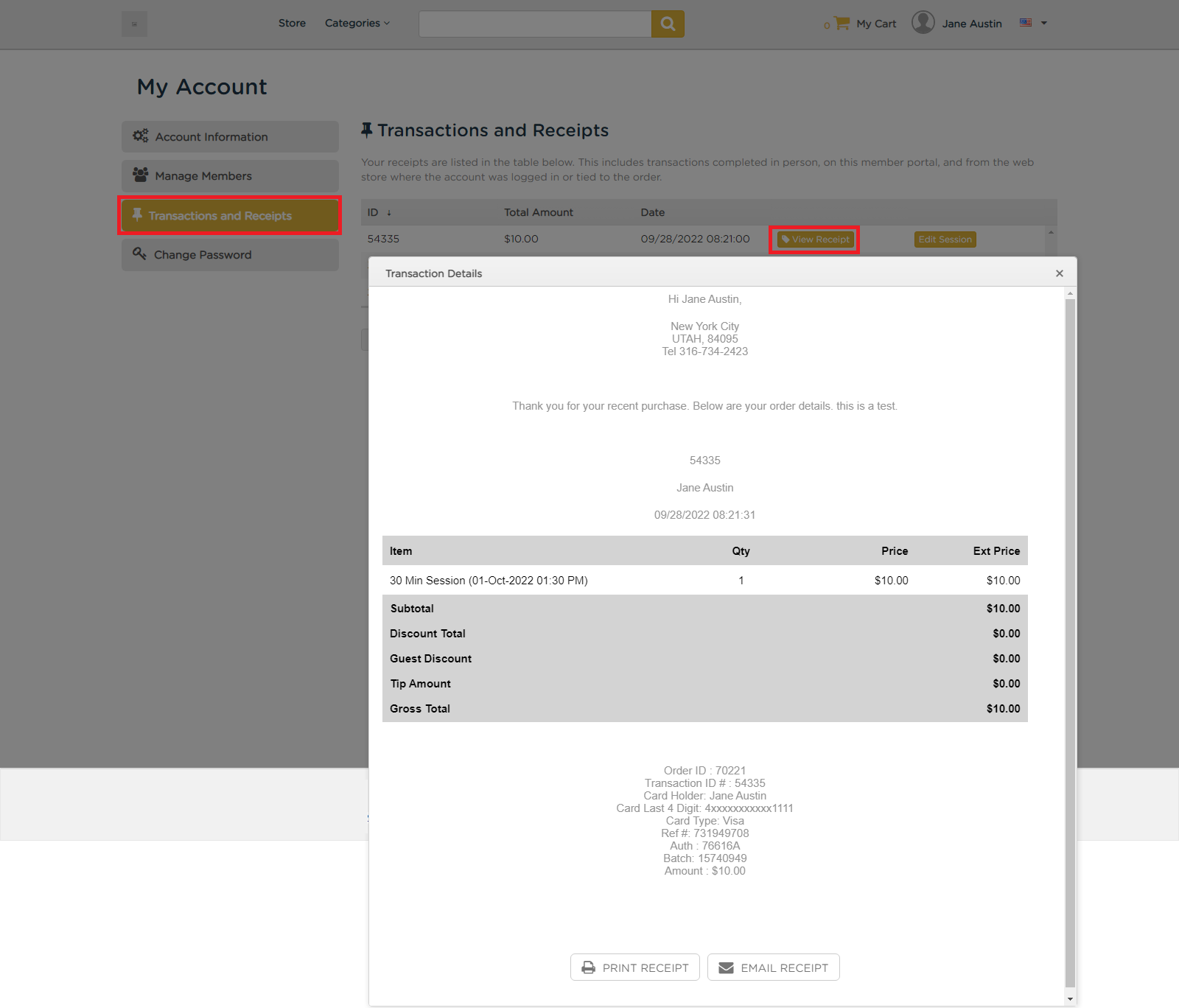Viewport: 1179px width, 1008px height.
Task: Click the Manage Members people icon
Action: 140,175
